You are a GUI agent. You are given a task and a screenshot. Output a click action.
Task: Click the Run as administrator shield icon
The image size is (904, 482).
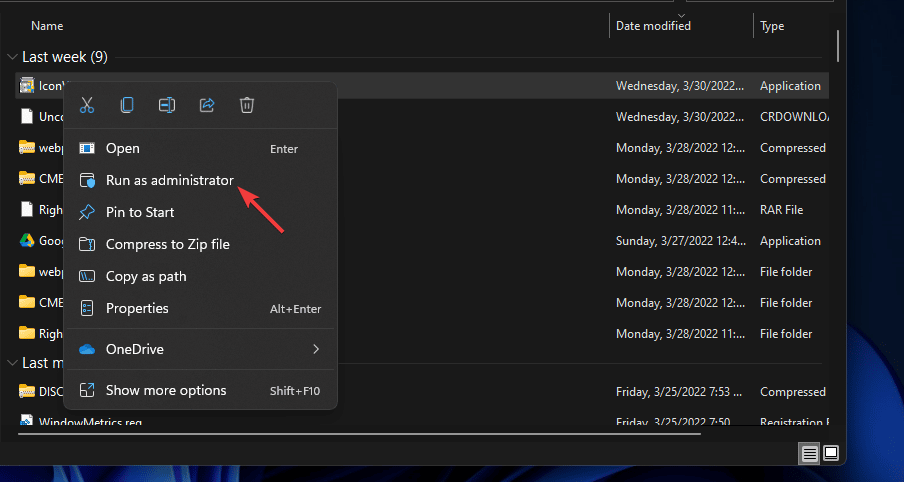pyautogui.click(x=87, y=180)
